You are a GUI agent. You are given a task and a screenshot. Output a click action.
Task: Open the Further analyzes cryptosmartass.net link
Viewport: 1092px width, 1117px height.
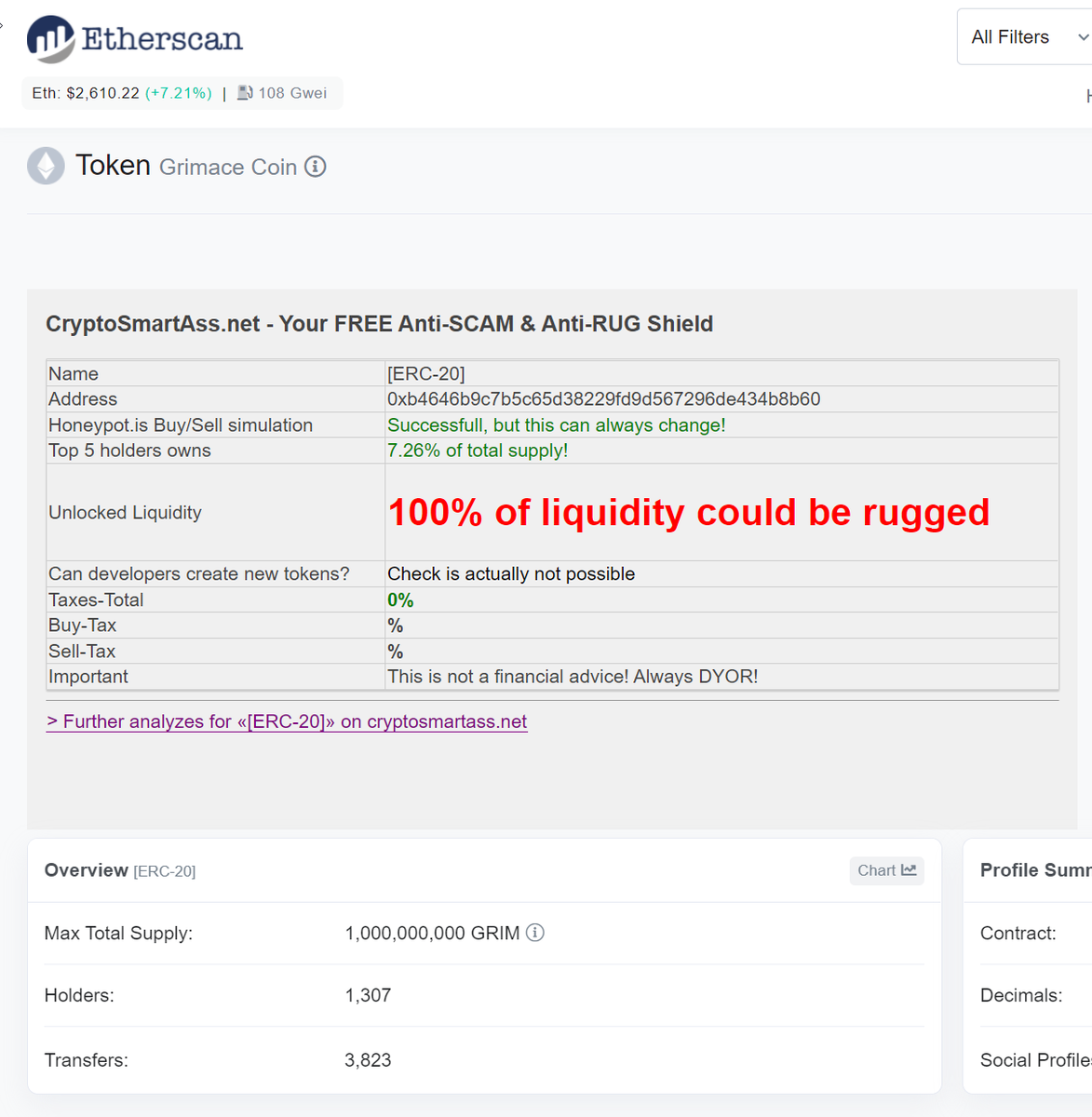(x=287, y=721)
